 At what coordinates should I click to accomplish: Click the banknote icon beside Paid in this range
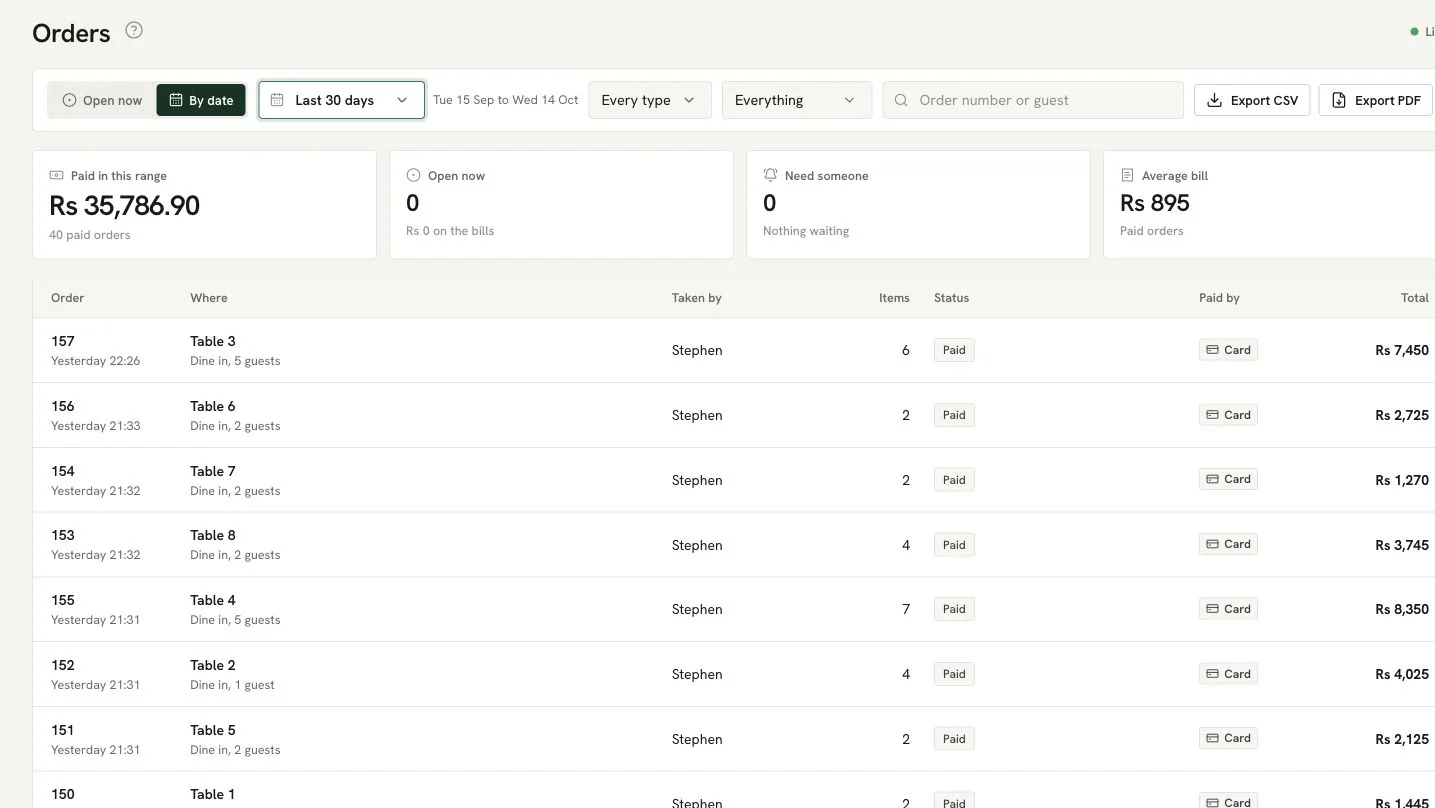pos(56,175)
